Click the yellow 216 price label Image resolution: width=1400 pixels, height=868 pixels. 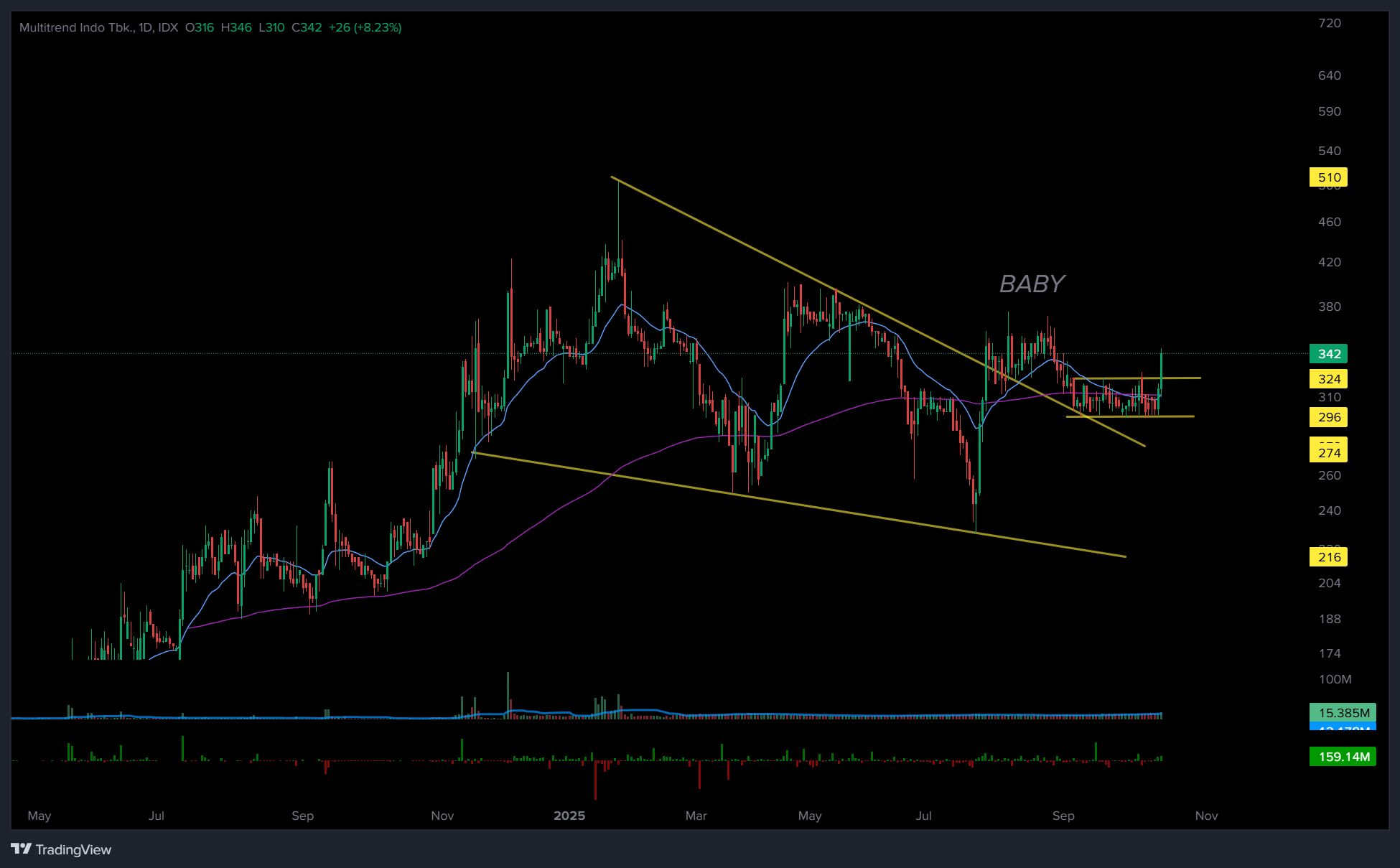(x=1328, y=557)
